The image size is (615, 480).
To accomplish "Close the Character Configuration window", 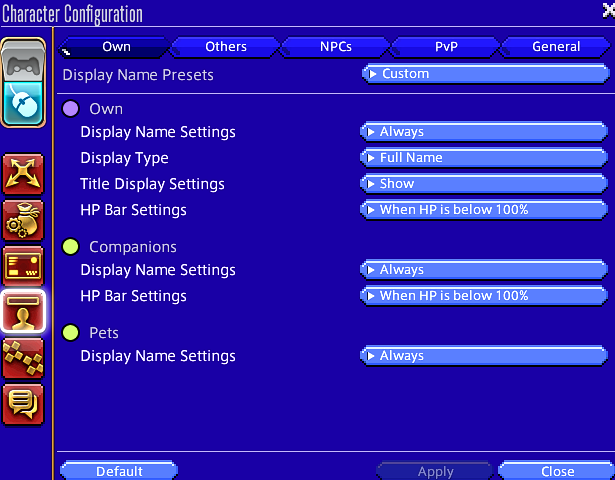I will tap(609, 10).
